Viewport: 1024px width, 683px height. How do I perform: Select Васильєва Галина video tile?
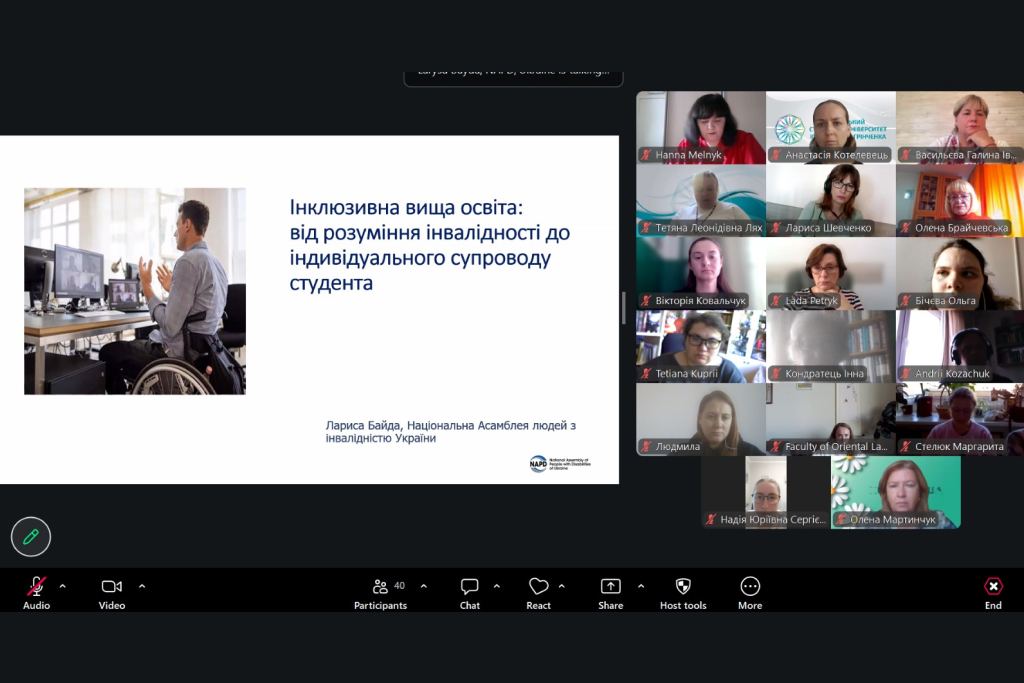(960, 127)
